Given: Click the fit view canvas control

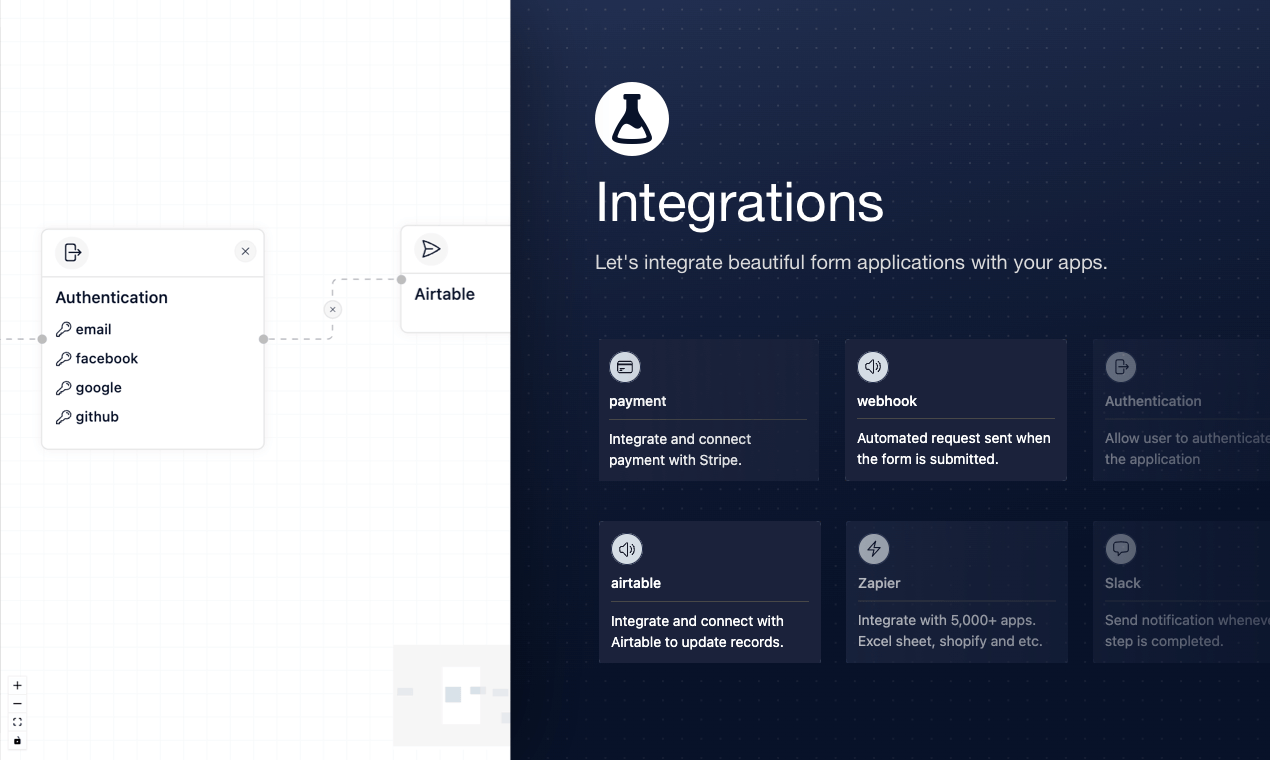Looking at the screenshot, I should tap(17, 722).
